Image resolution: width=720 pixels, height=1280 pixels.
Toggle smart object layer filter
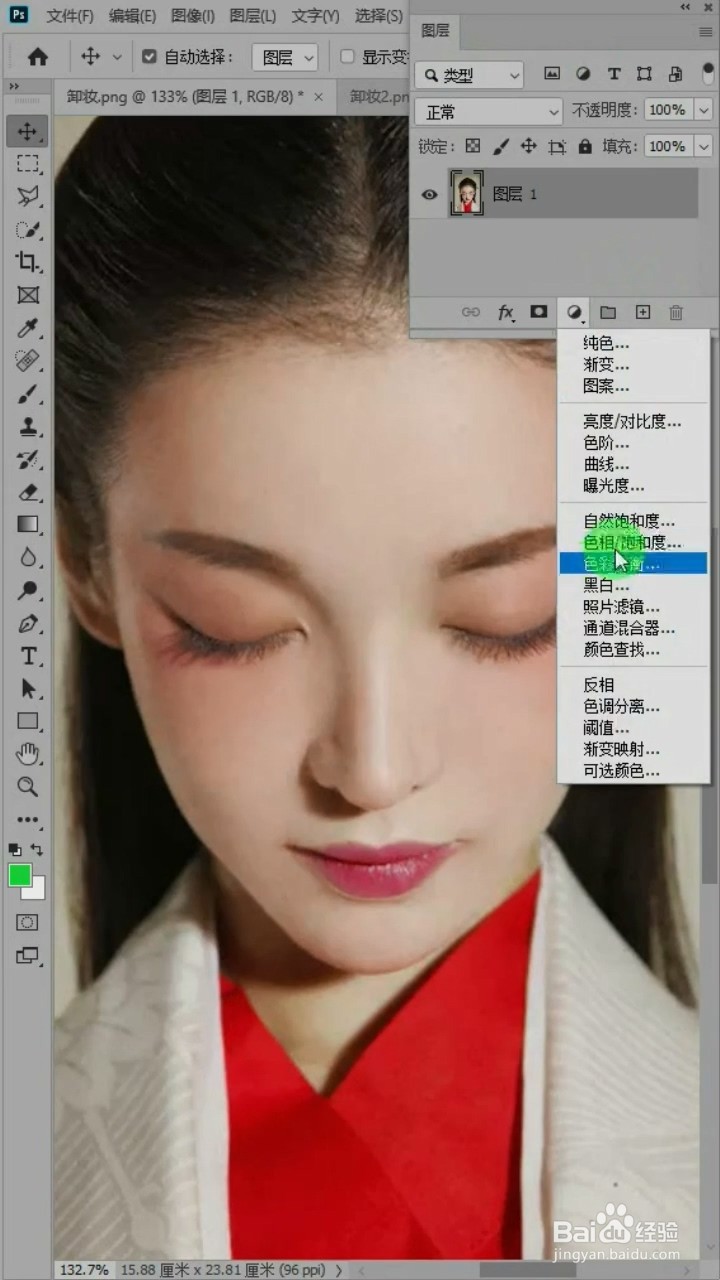click(x=675, y=74)
